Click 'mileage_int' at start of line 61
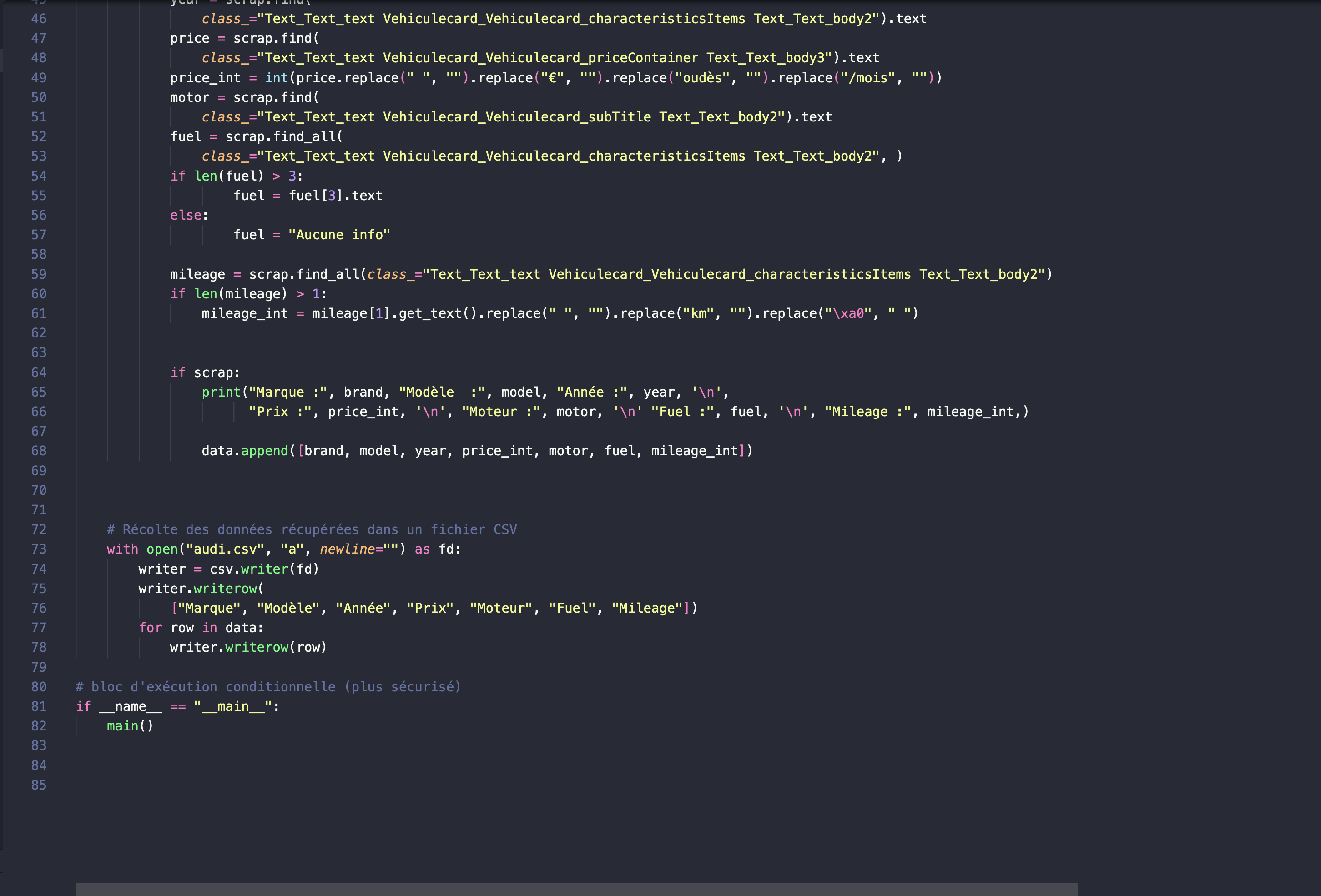This screenshot has width=1321, height=896. [x=245, y=314]
